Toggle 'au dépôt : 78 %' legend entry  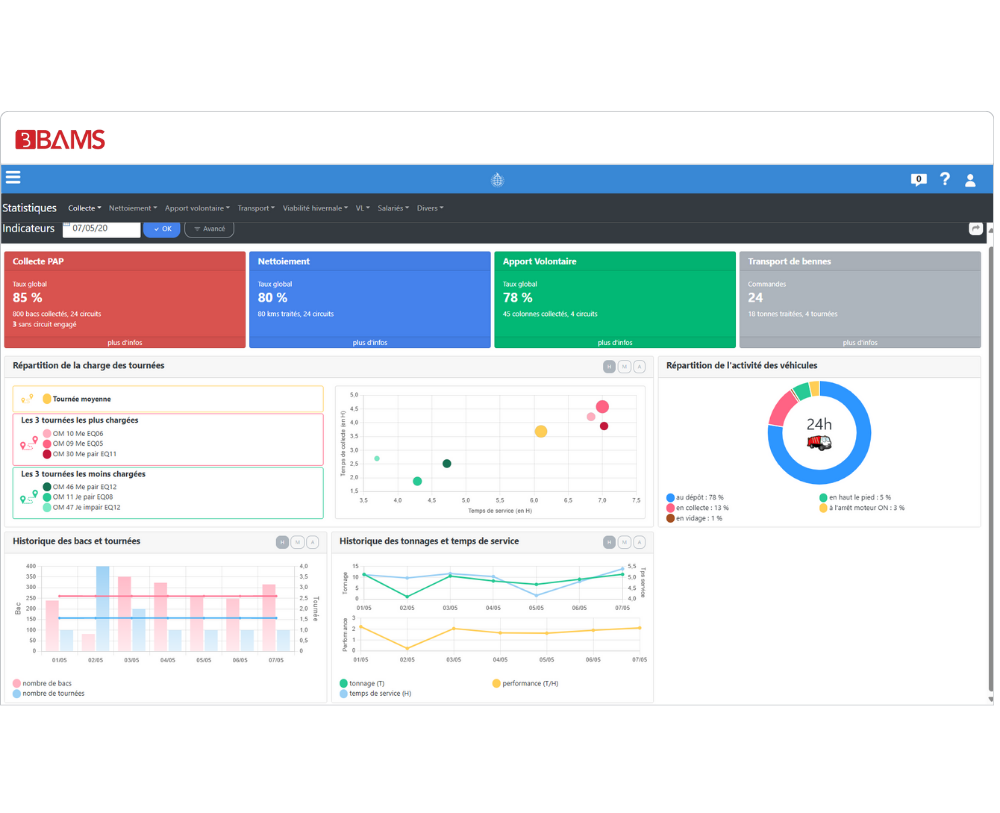pyautogui.click(x=699, y=497)
